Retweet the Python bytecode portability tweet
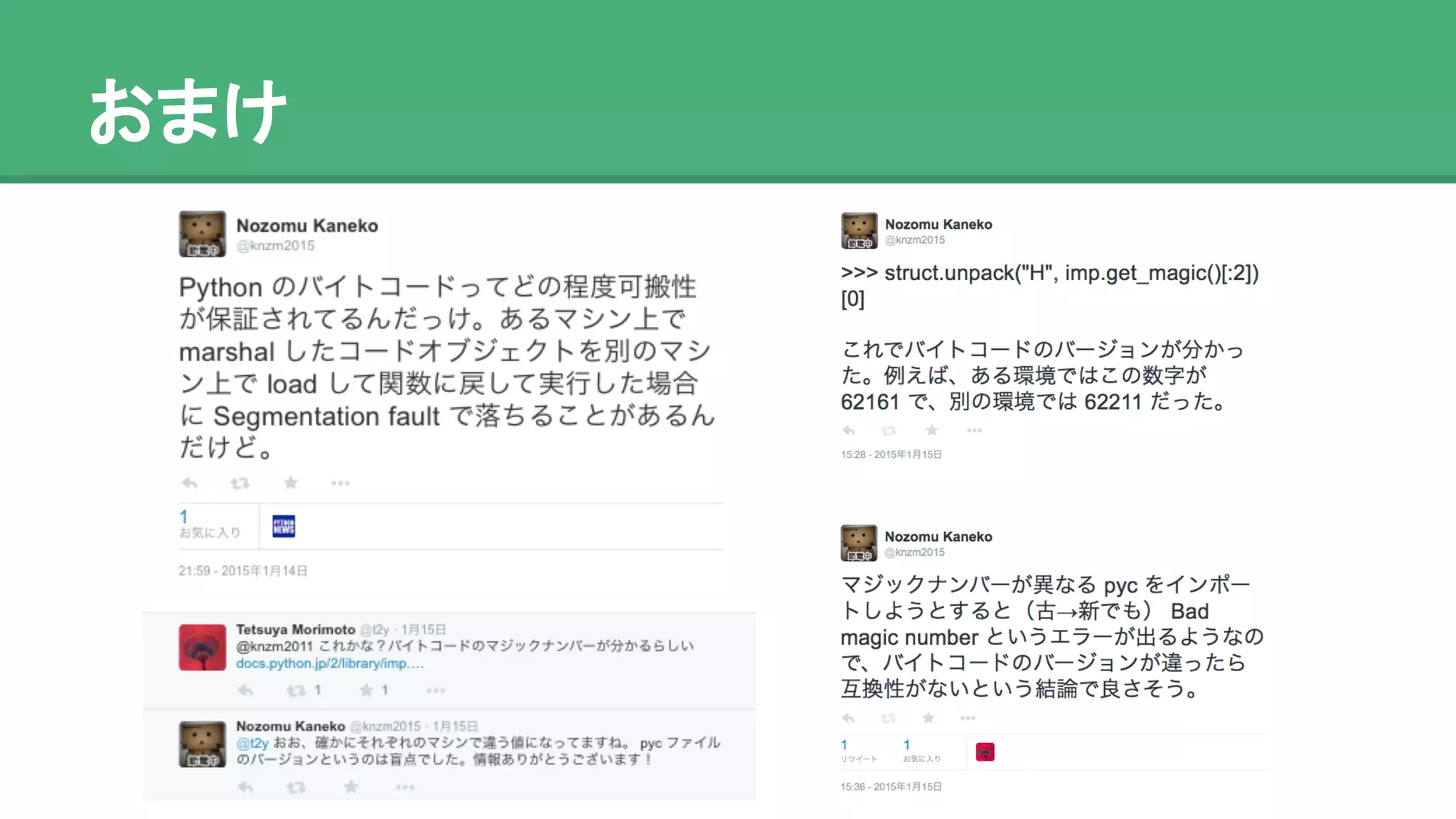This screenshot has height=819, width=1456. pos(240,483)
